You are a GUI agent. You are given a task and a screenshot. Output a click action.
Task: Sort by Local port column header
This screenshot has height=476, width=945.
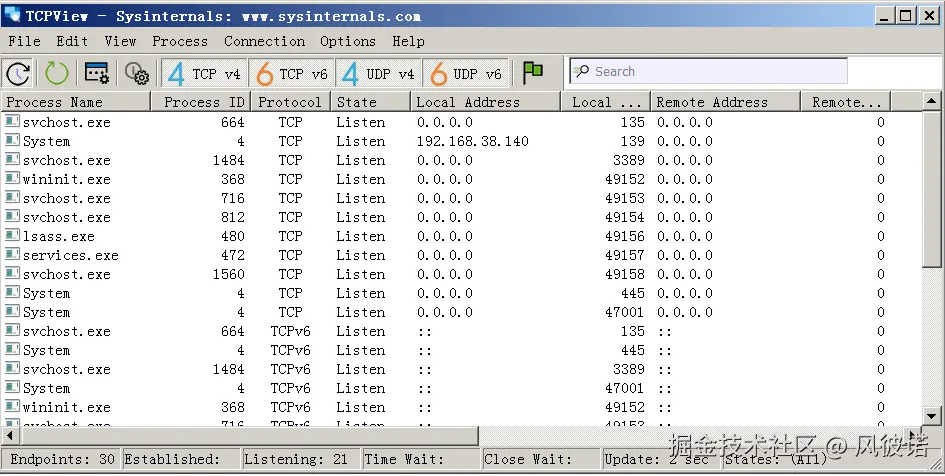[x=606, y=102]
